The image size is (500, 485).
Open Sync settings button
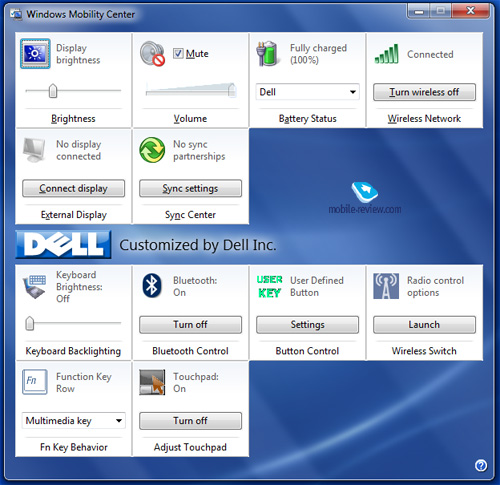coord(190,188)
